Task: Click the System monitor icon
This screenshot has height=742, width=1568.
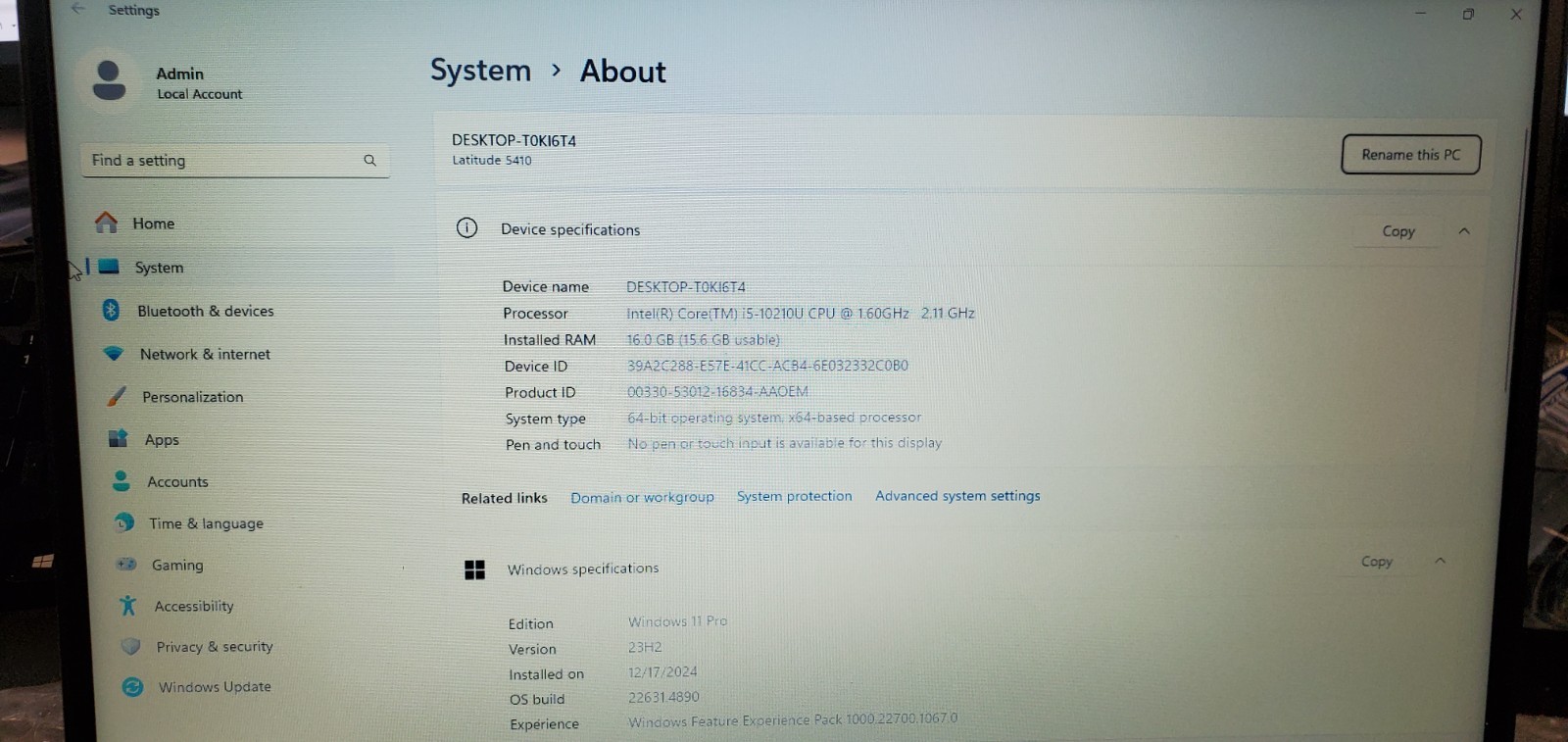Action: [109, 267]
